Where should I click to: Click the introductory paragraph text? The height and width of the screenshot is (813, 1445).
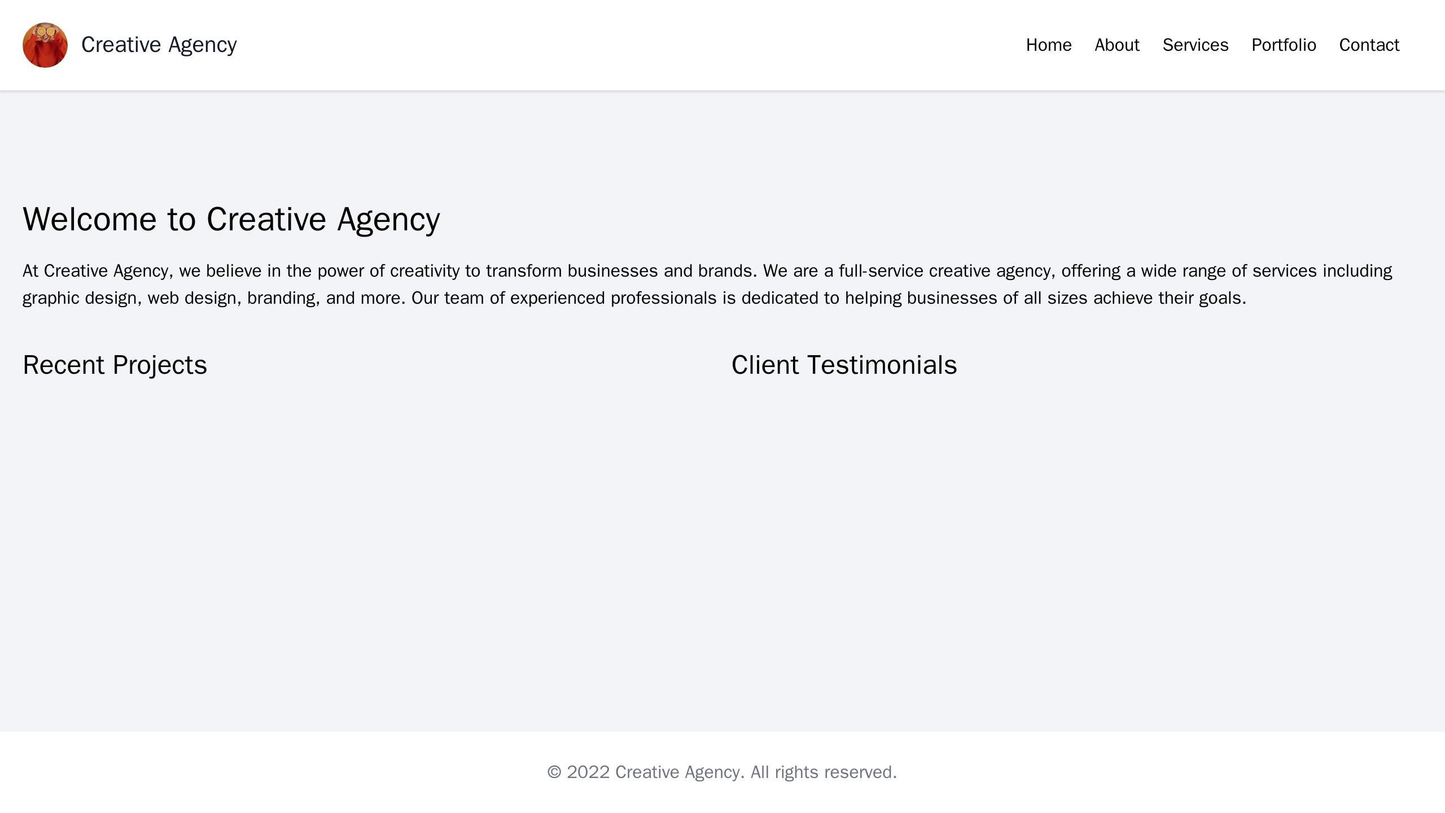tap(700, 282)
